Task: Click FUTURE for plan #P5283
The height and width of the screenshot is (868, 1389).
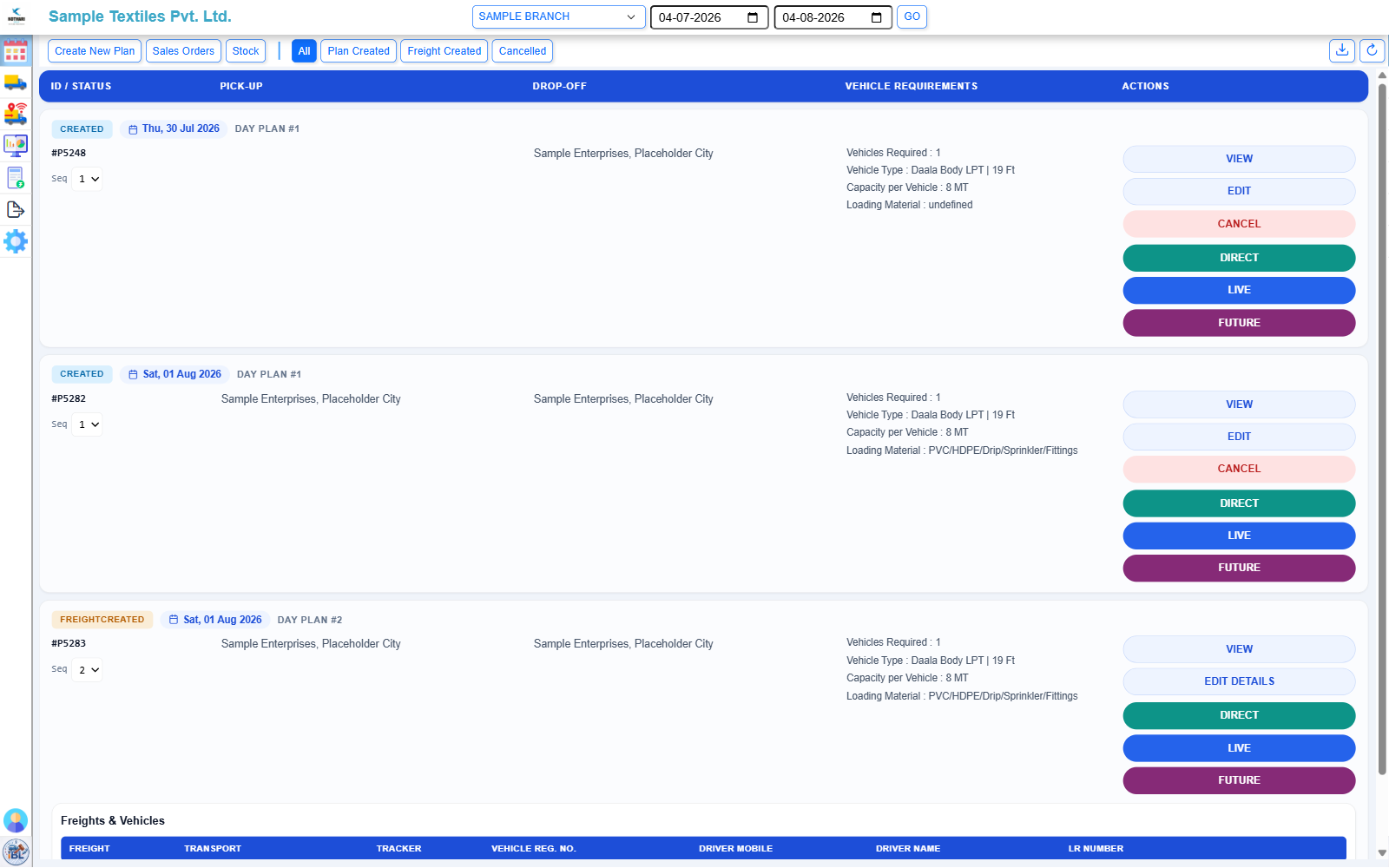Action: point(1239,780)
